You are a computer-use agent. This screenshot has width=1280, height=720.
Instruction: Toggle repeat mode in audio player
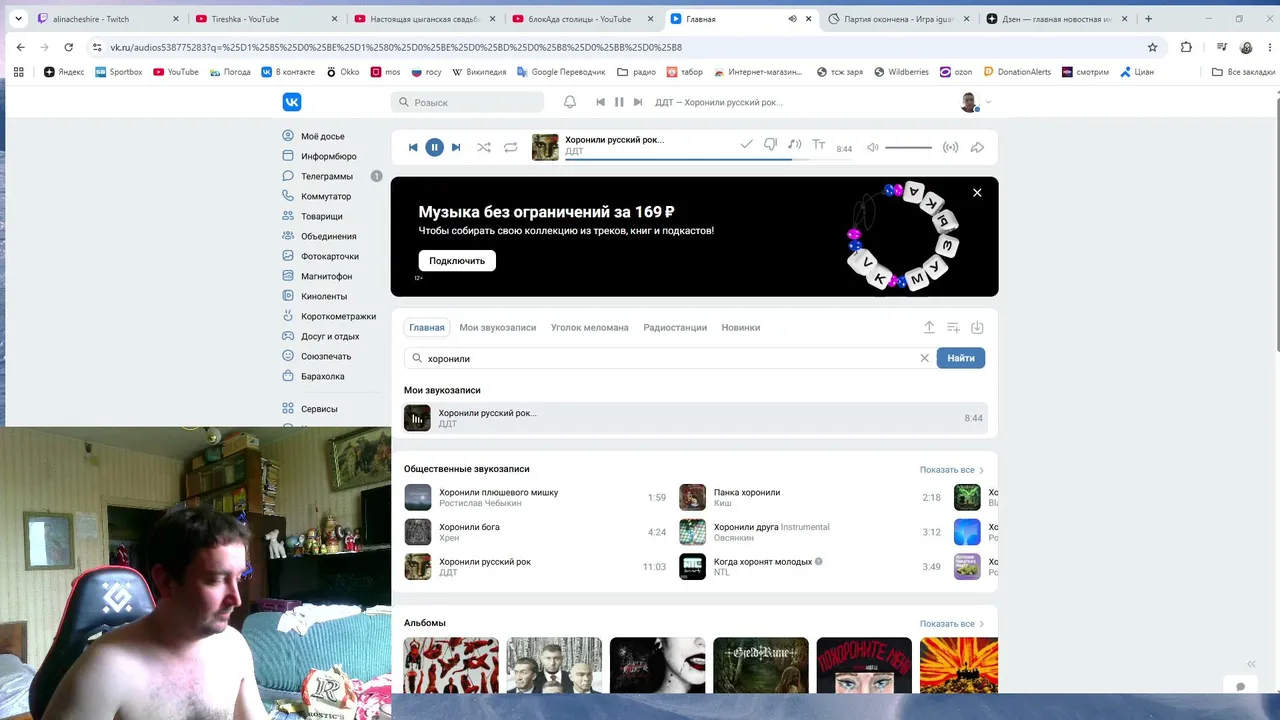pyautogui.click(x=511, y=147)
